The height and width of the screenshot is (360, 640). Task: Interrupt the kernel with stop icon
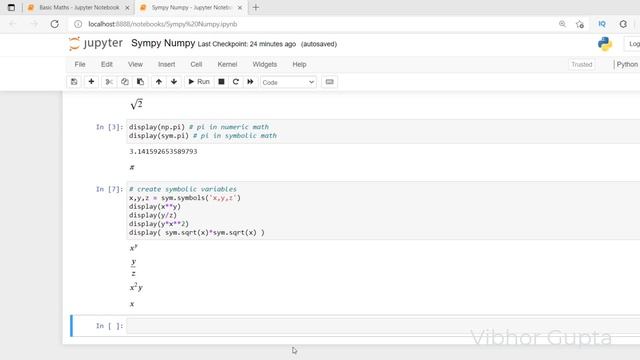(221, 82)
